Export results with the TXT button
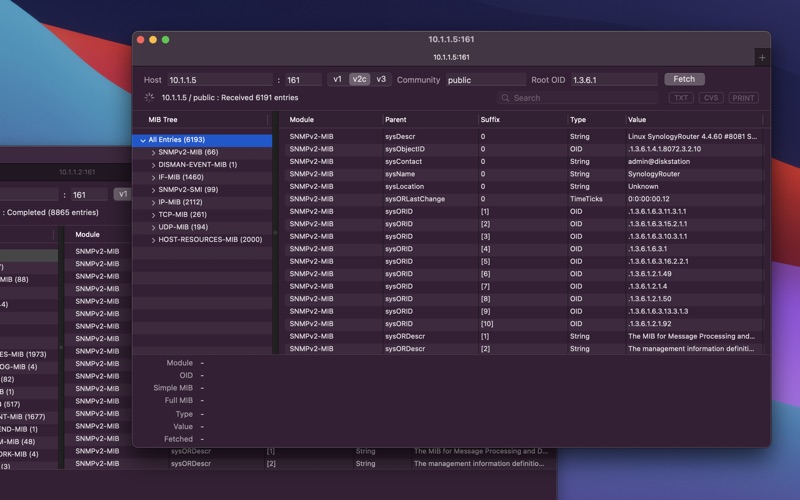The height and width of the screenshot is (500, 800). coord(681,98)
